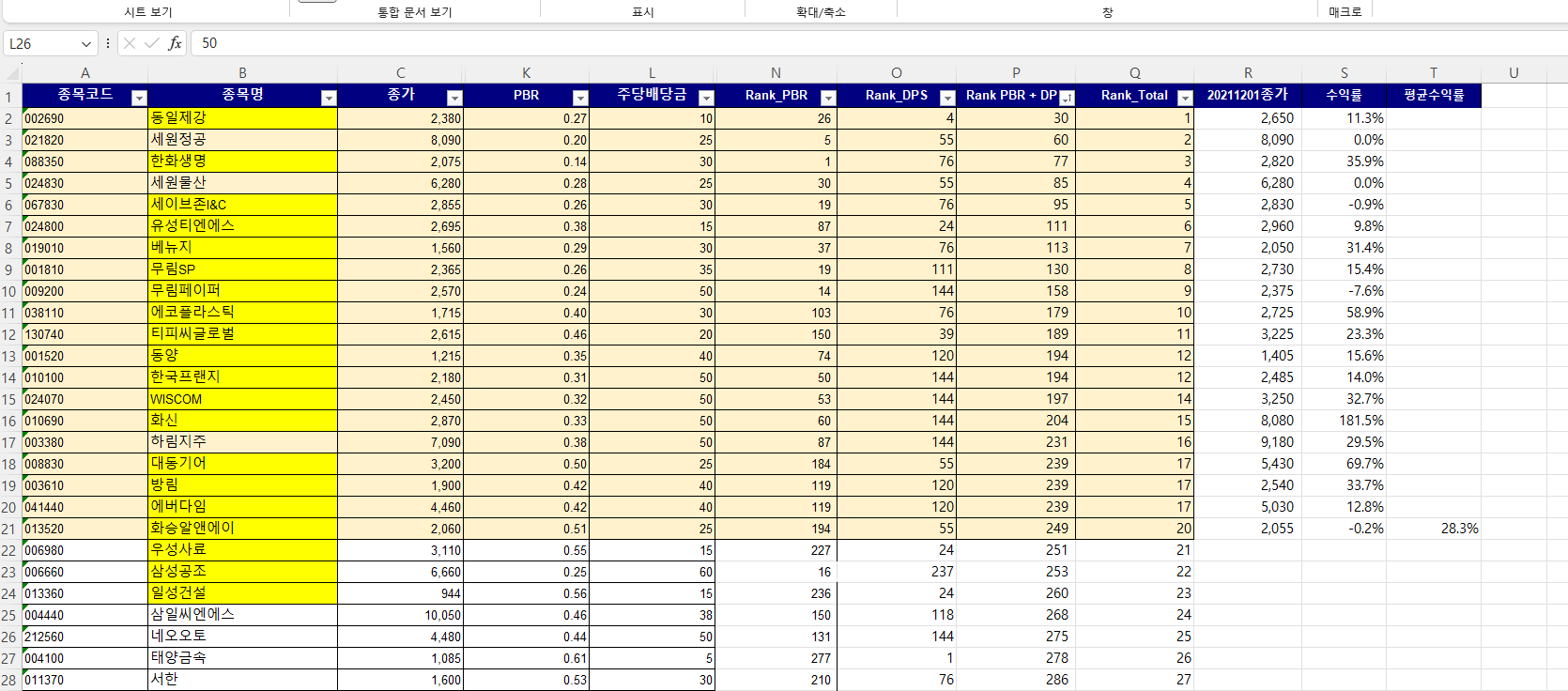Select the 20211201종가 value 9,180
The width and height of the screenshot is (1568, 691).
[x=1248, y=442]
